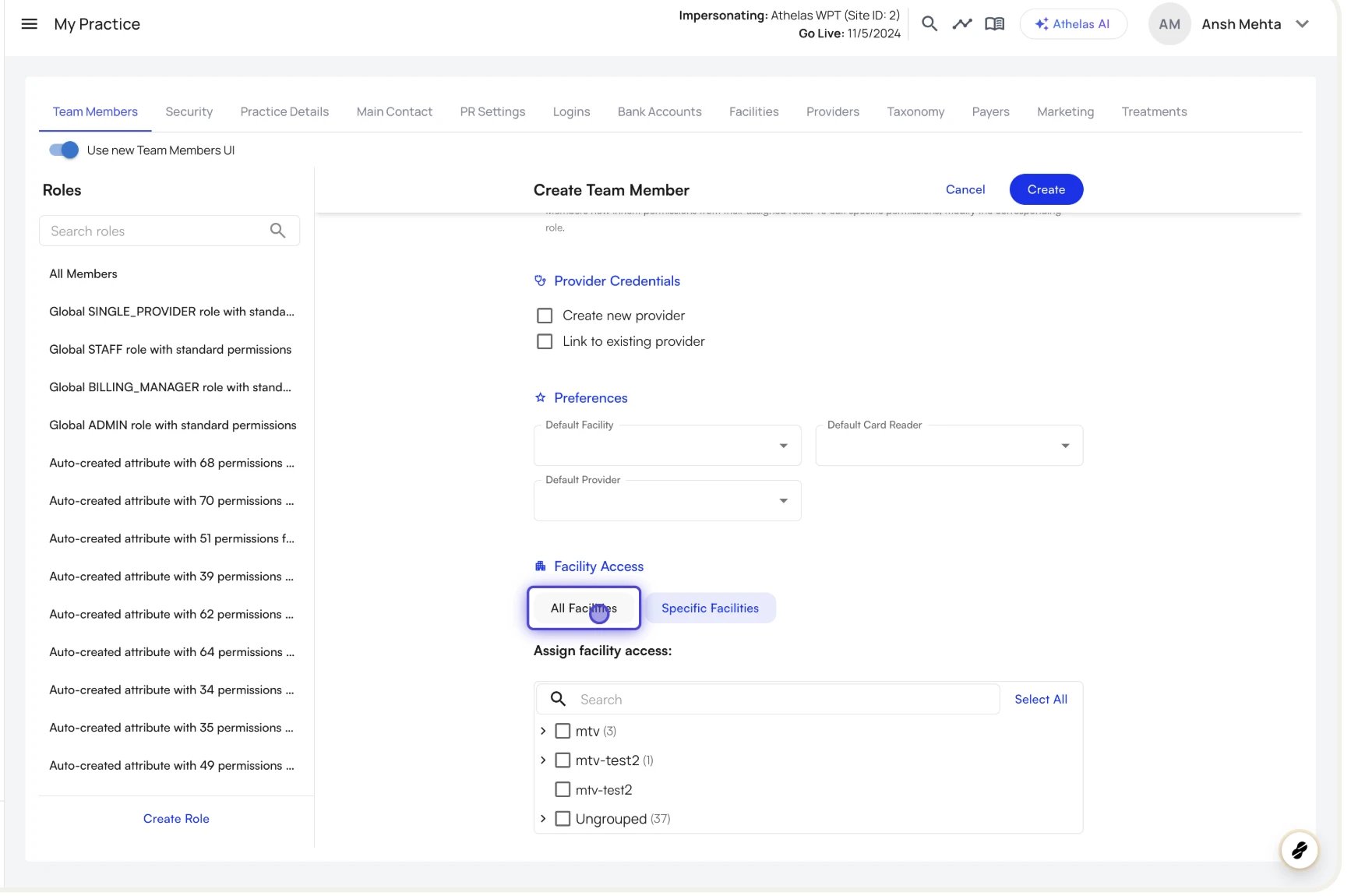
Task: Select Global SINGLE_PROVIDER role
Action: [x=171, y=312]
